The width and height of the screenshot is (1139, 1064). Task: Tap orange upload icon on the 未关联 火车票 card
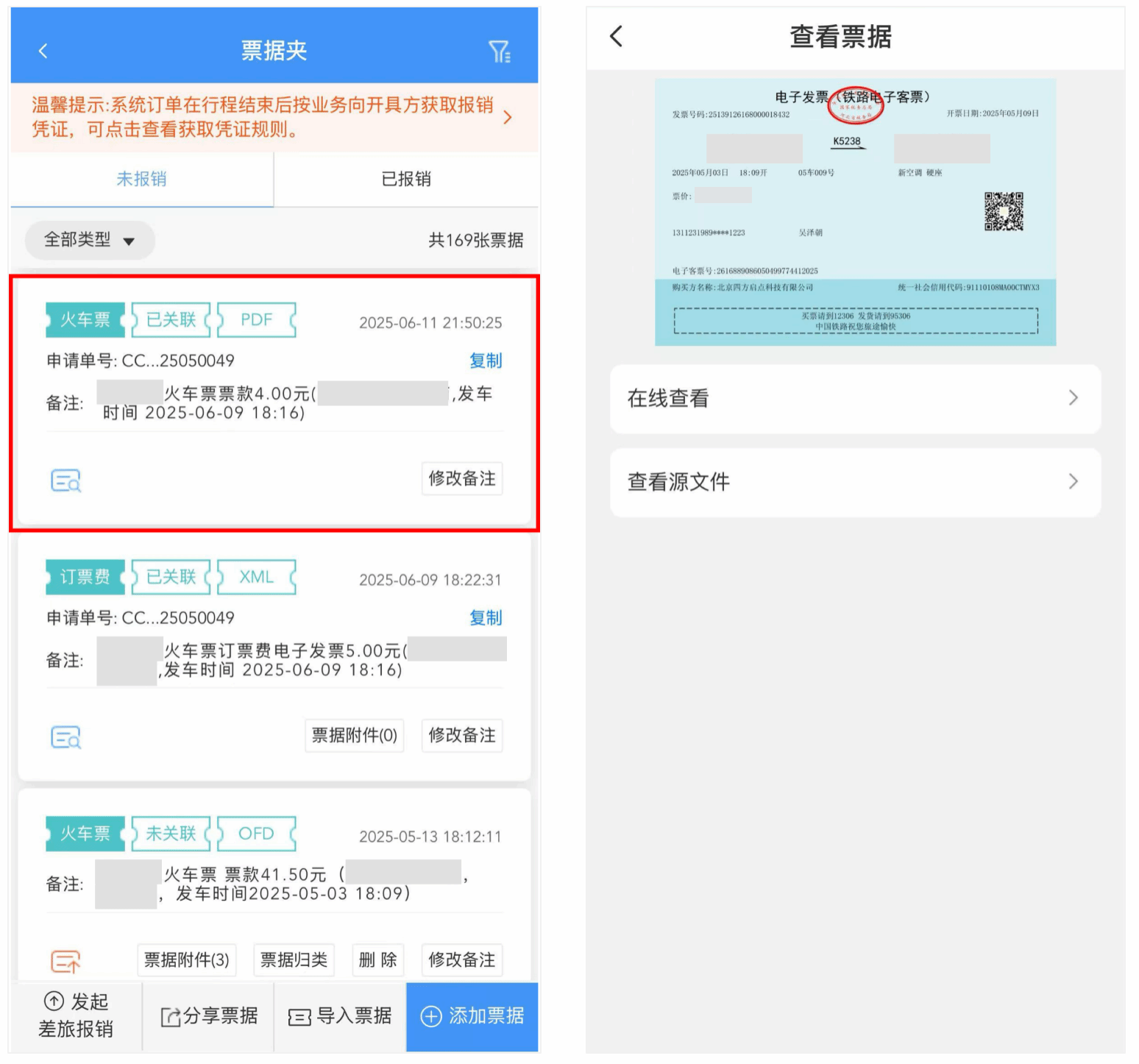[x=65, y=961]
